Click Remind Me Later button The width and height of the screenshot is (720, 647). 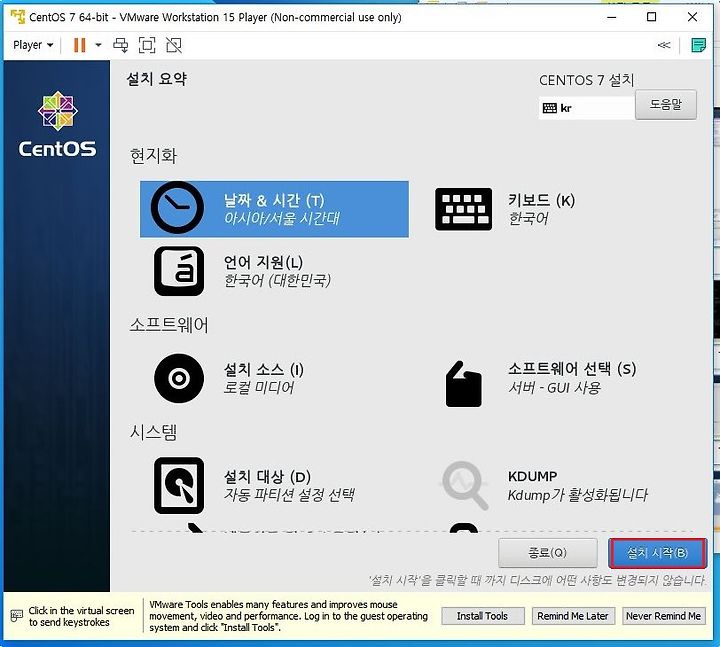point(573,616)
